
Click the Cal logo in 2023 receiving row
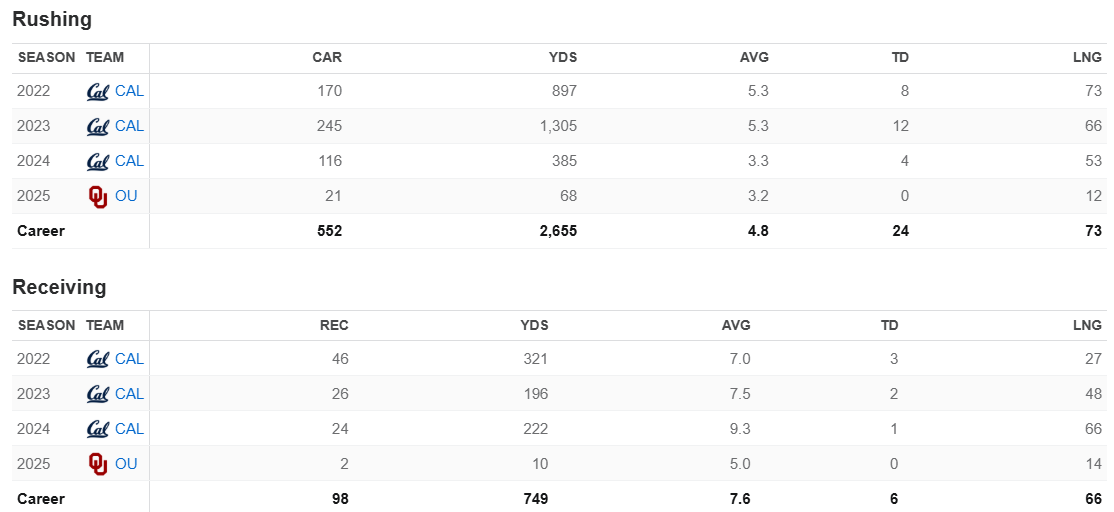[98, 394]
